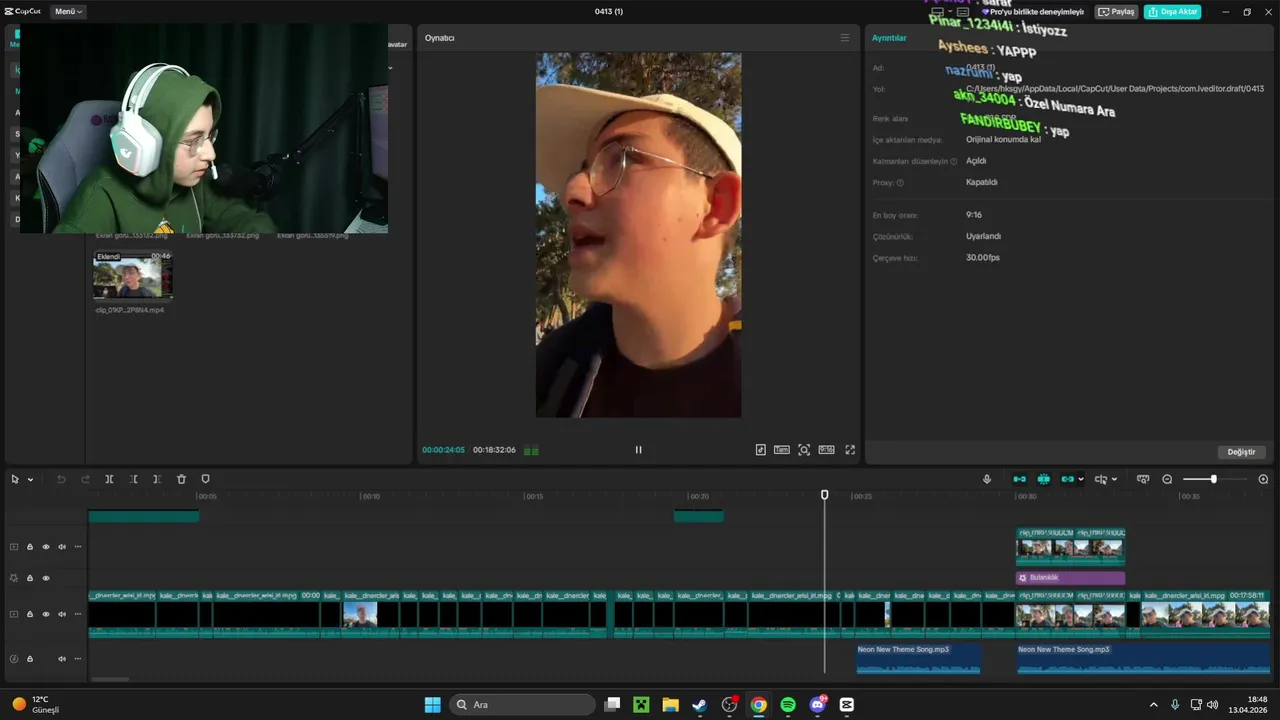The height and width of the screenshot is (720, 1280).
Task: Hide the effects track with eye icon
Action: pyautogui.click(x=46, y=578)
